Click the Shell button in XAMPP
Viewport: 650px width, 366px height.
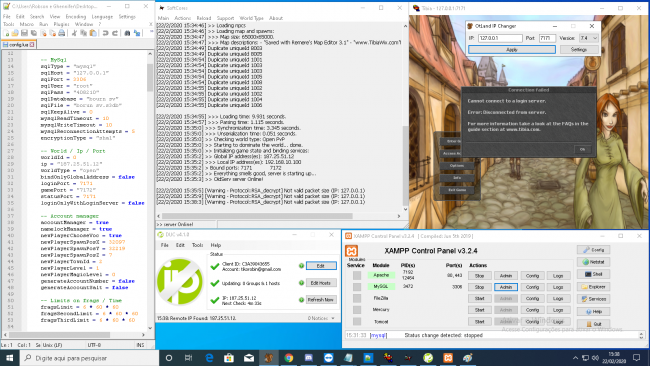click(x=594, y=274)
